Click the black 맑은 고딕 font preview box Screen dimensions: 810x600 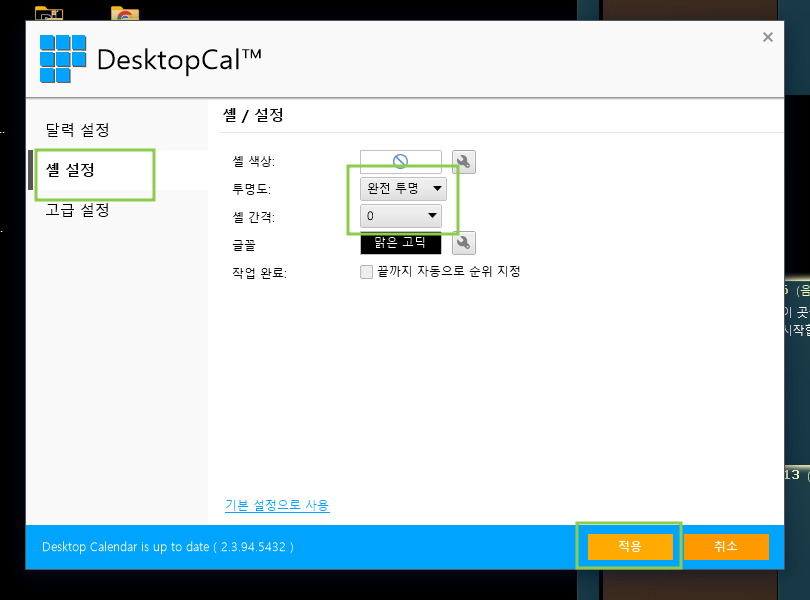click(x=401, y=243)
